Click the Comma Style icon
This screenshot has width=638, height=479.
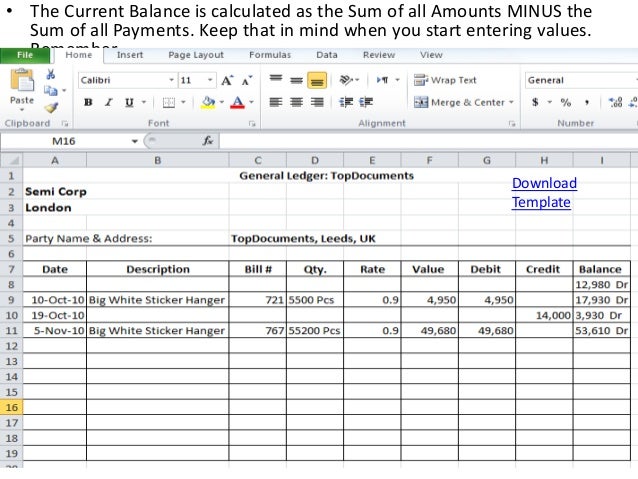pos(587,102)
